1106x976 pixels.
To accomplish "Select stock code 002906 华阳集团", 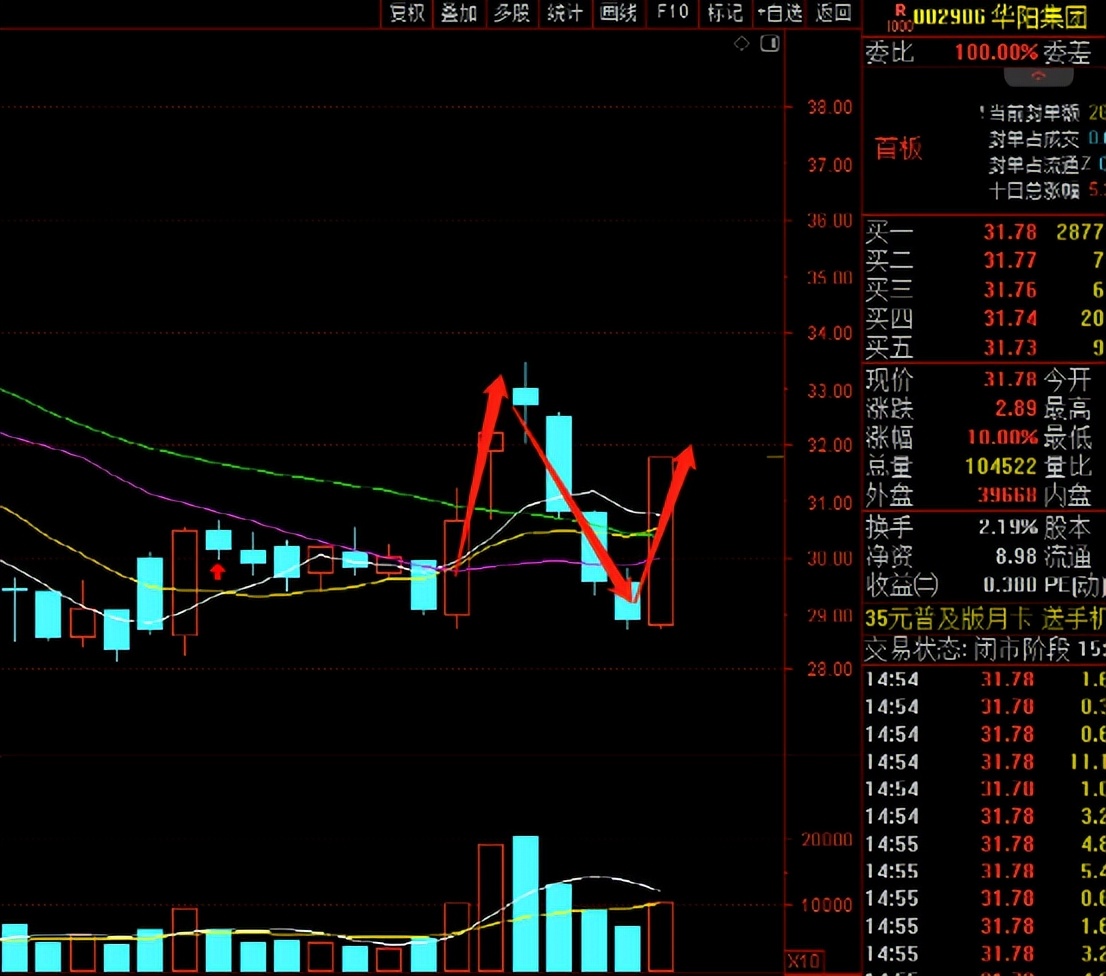I will pyautogui.click(x=1001, y=17).
